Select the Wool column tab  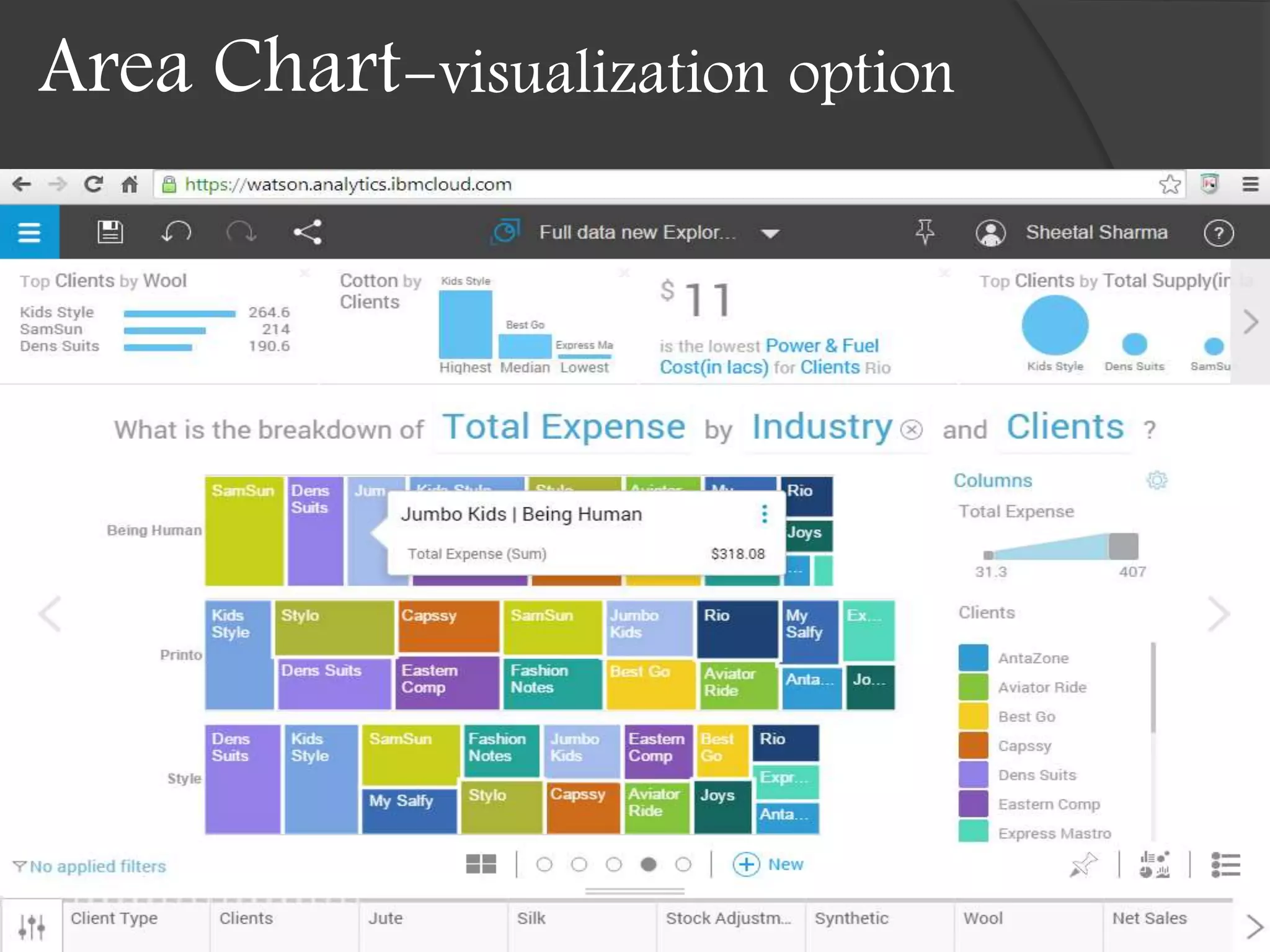point(1029,926)
